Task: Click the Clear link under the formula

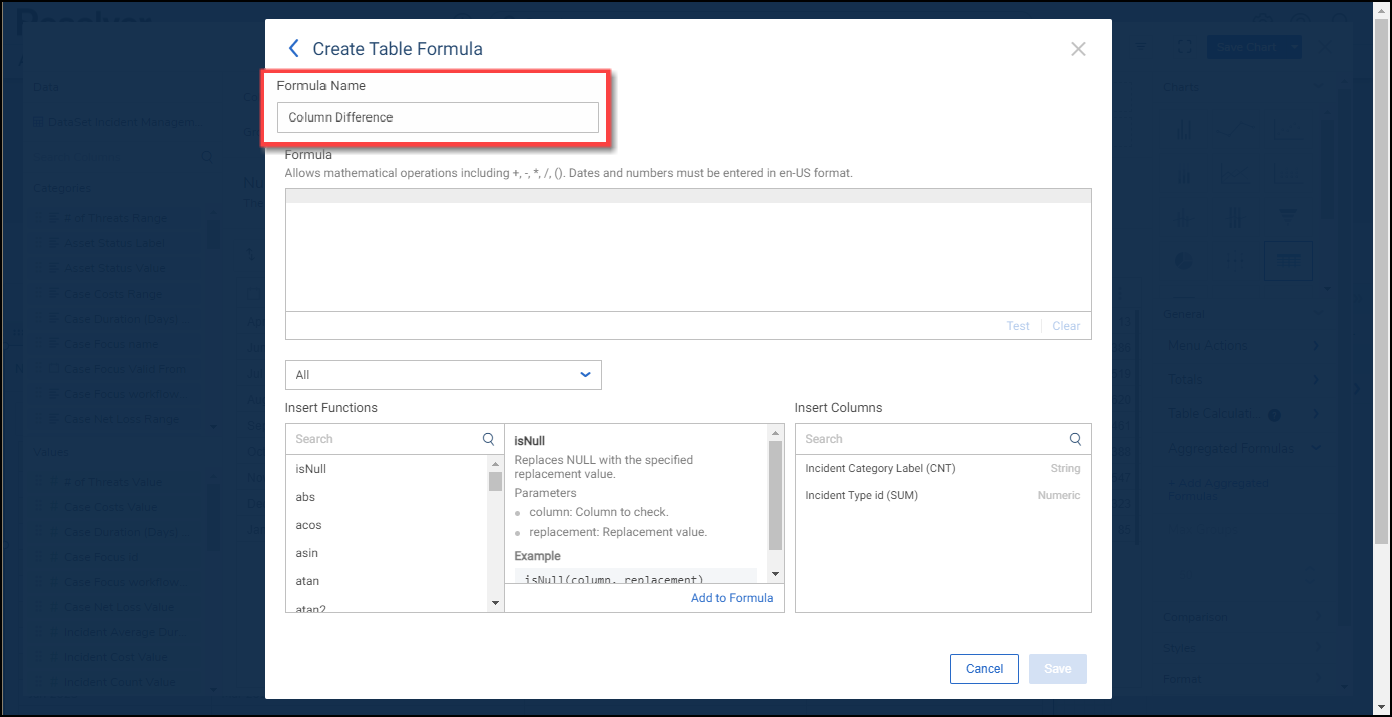Action: coord(1066,326)
